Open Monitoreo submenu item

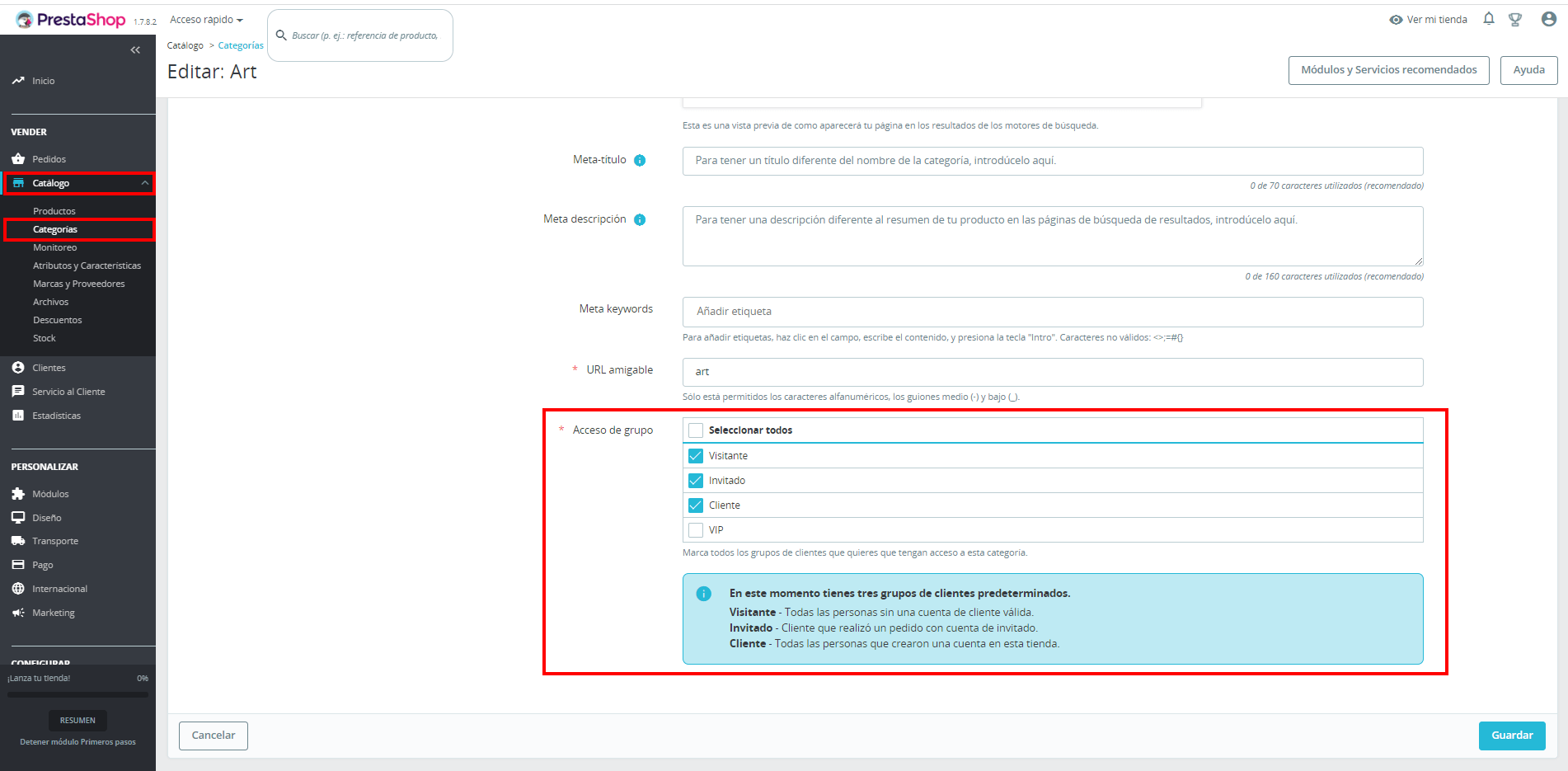pyautogui.click(x=55, y=247)
